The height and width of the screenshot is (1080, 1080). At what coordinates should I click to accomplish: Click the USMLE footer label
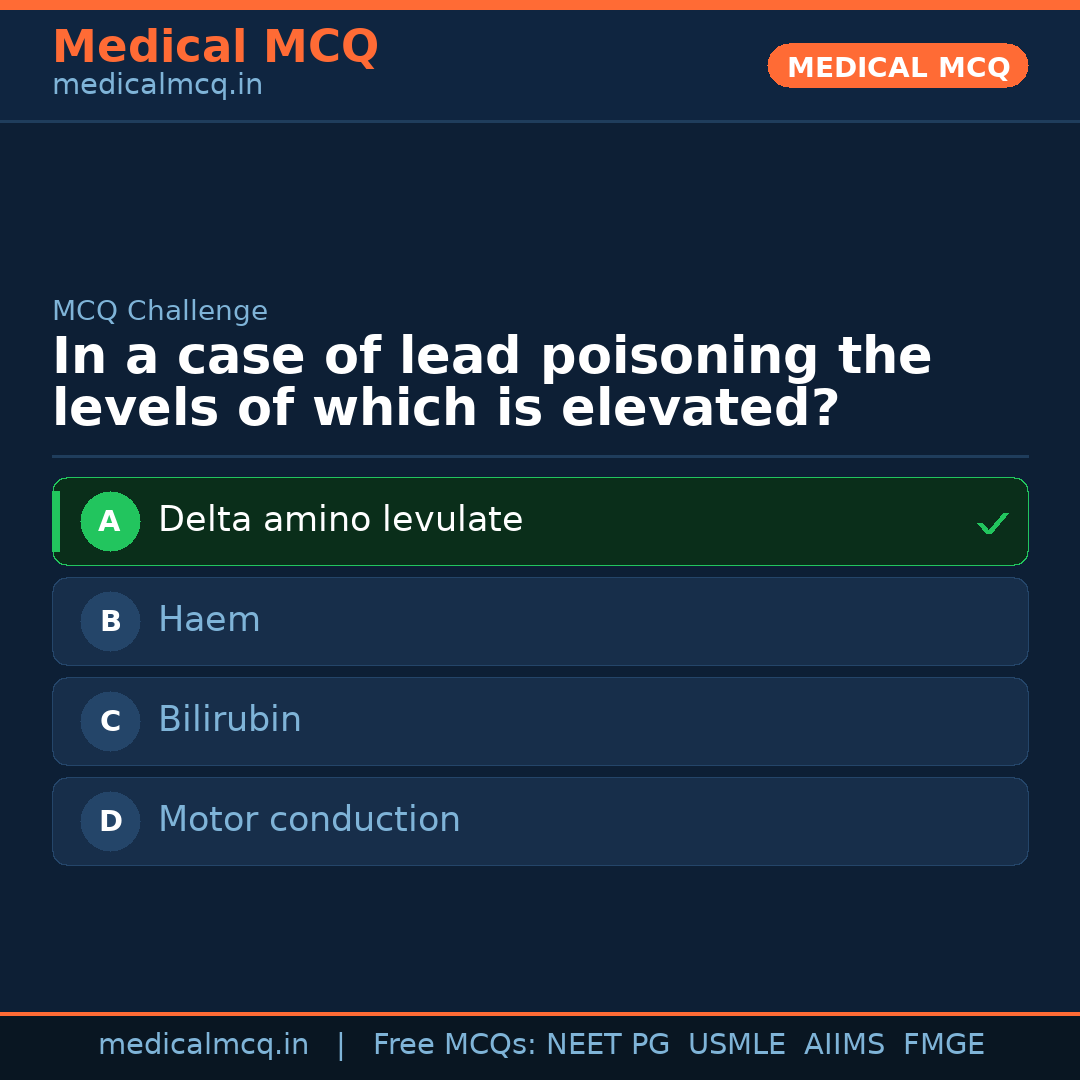click(736, 1045)
